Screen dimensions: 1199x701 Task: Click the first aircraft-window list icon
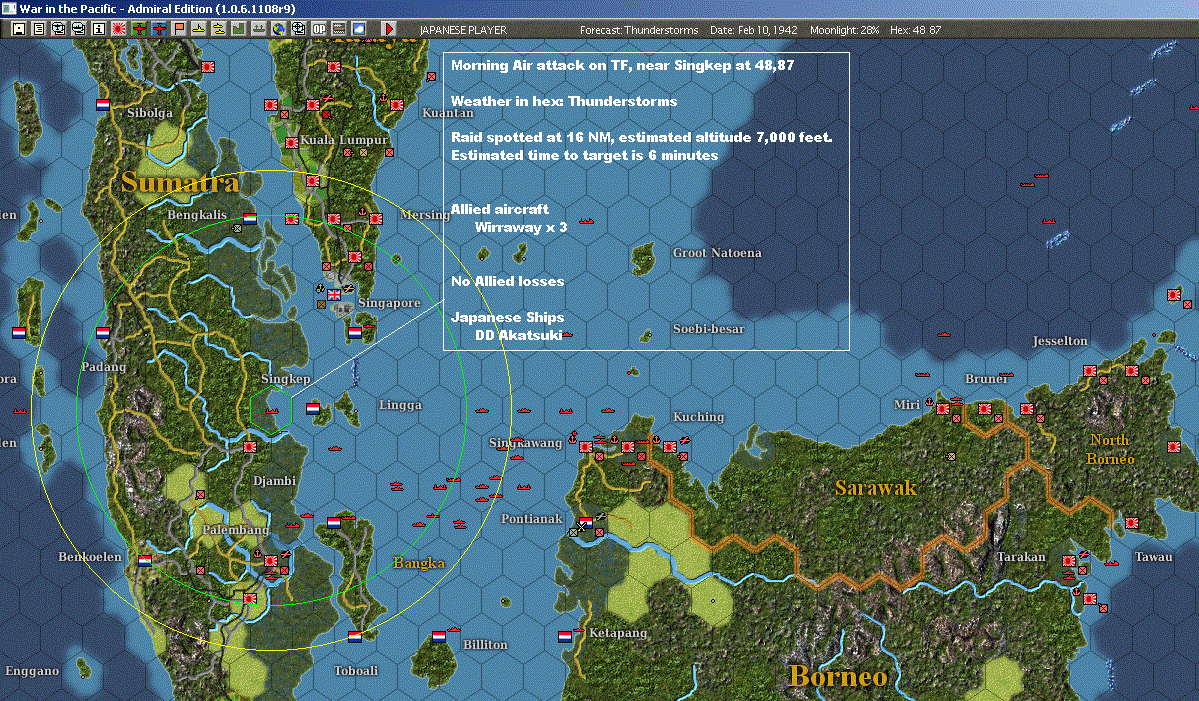(58, 29)
